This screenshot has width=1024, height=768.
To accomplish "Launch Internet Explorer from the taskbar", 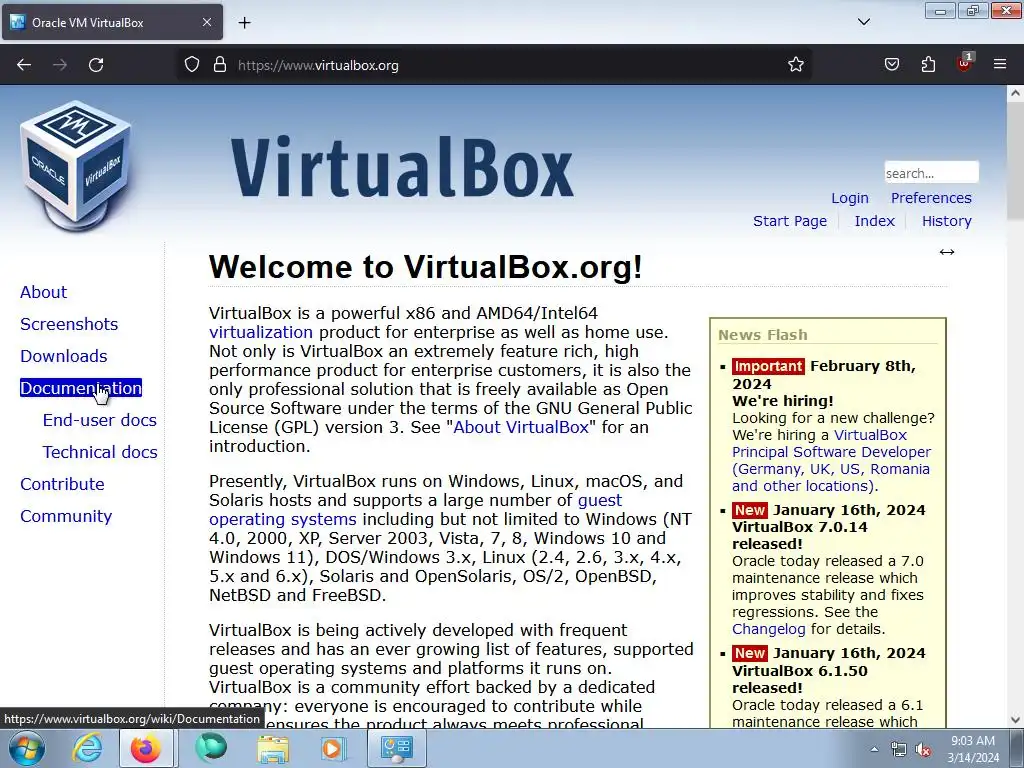I will pos(87,748).
